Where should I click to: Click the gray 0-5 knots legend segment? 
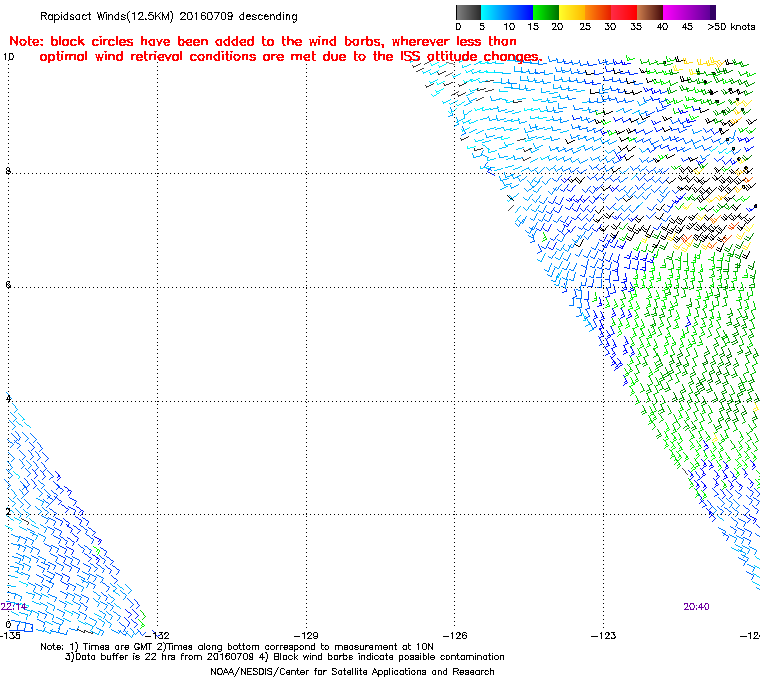coord(468,12)
